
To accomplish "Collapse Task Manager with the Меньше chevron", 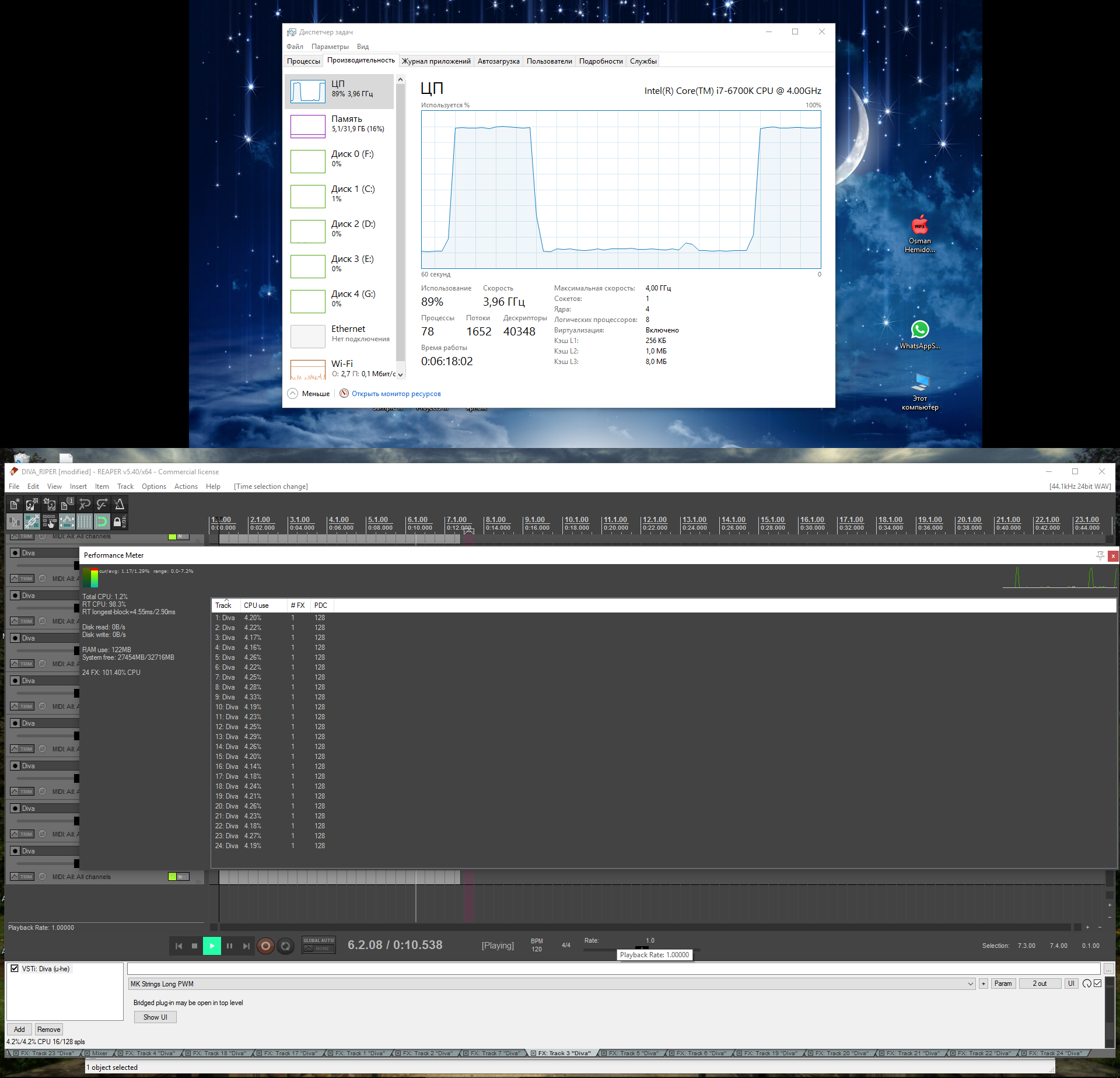I will click(x=309, y=394).
